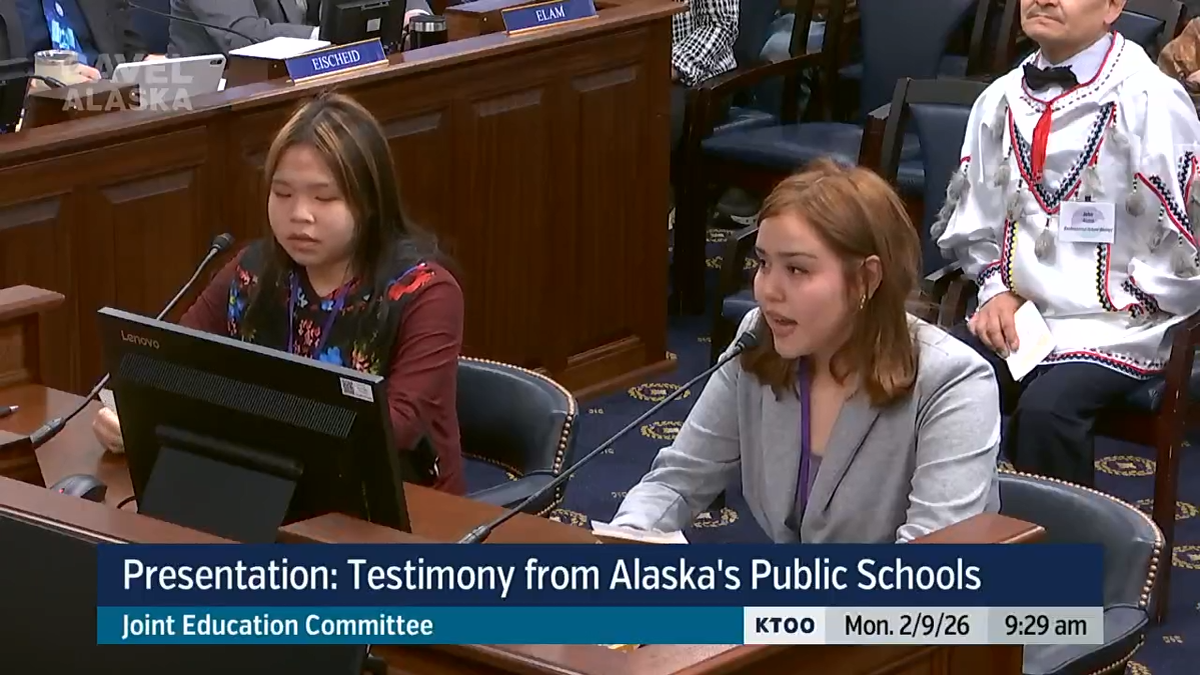
Task: Click the black bow tie on the seated man
Action: (1049, 76)
